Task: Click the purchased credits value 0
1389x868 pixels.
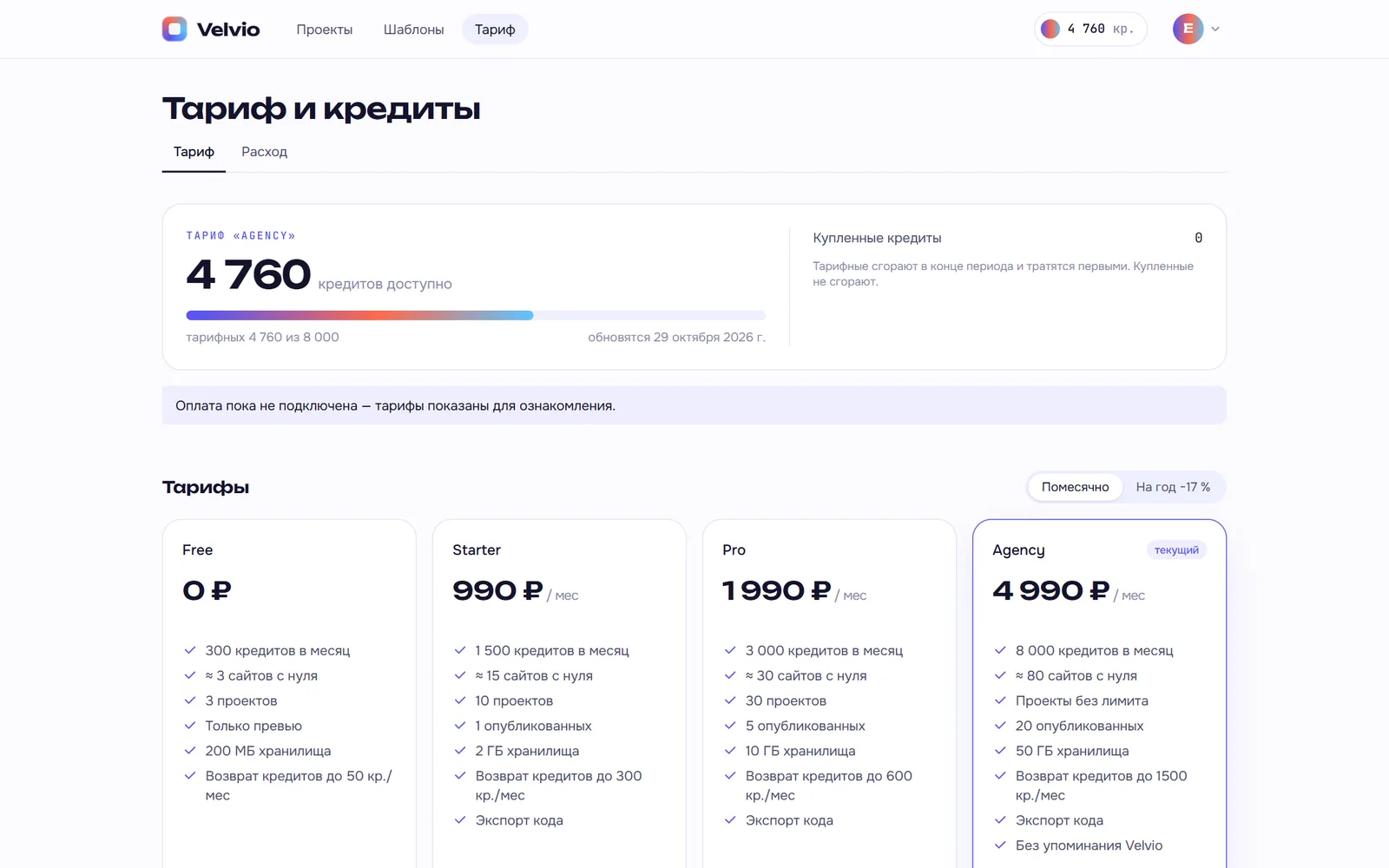Action: pos(1198,238)
